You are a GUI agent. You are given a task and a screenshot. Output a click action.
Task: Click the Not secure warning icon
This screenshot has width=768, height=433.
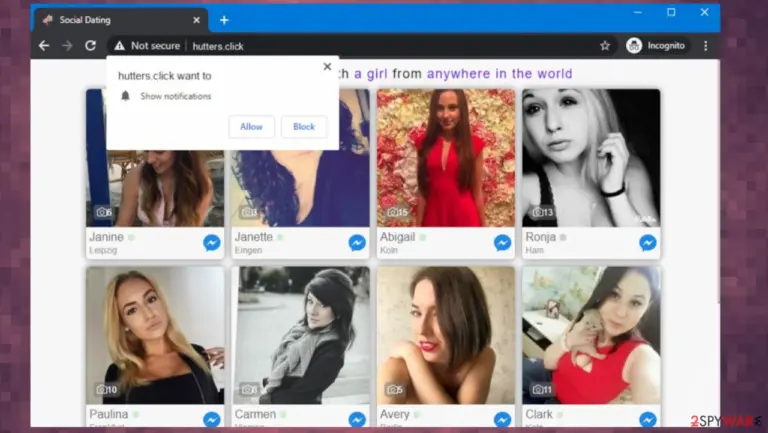point(120,46)
